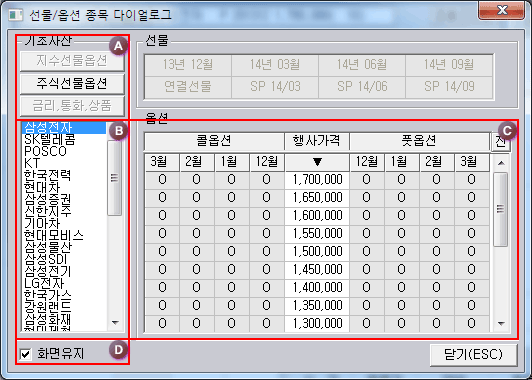Select SK텔레콤 in the stock list
532x380 pixels.
click(50, 139)
